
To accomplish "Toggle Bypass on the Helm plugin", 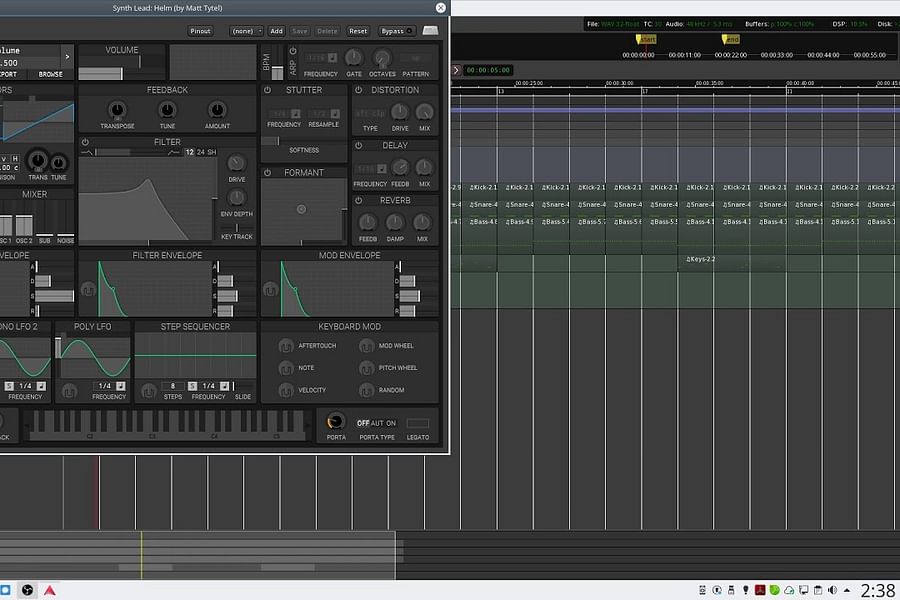I will [x=395, y=31].
